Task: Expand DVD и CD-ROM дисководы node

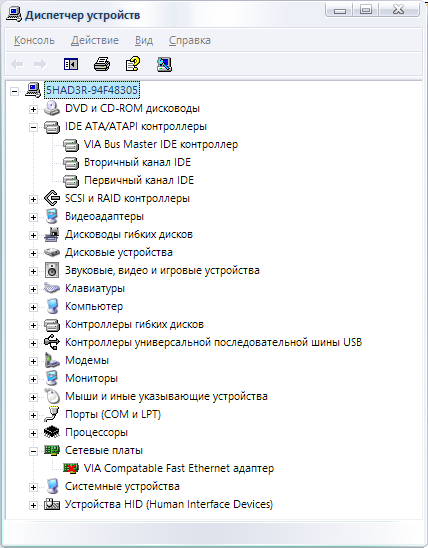Action: click(33, 109)
